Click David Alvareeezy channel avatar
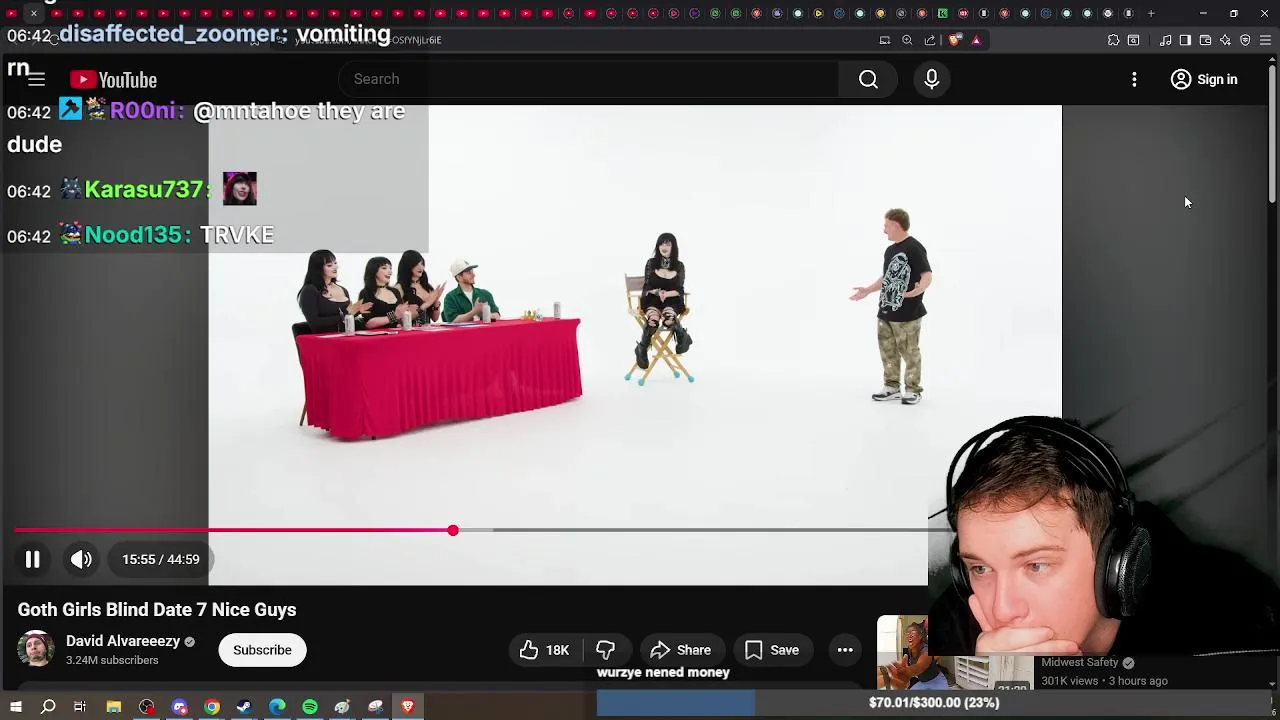This screenshot has width=1280, height=720. pos(36,649)
